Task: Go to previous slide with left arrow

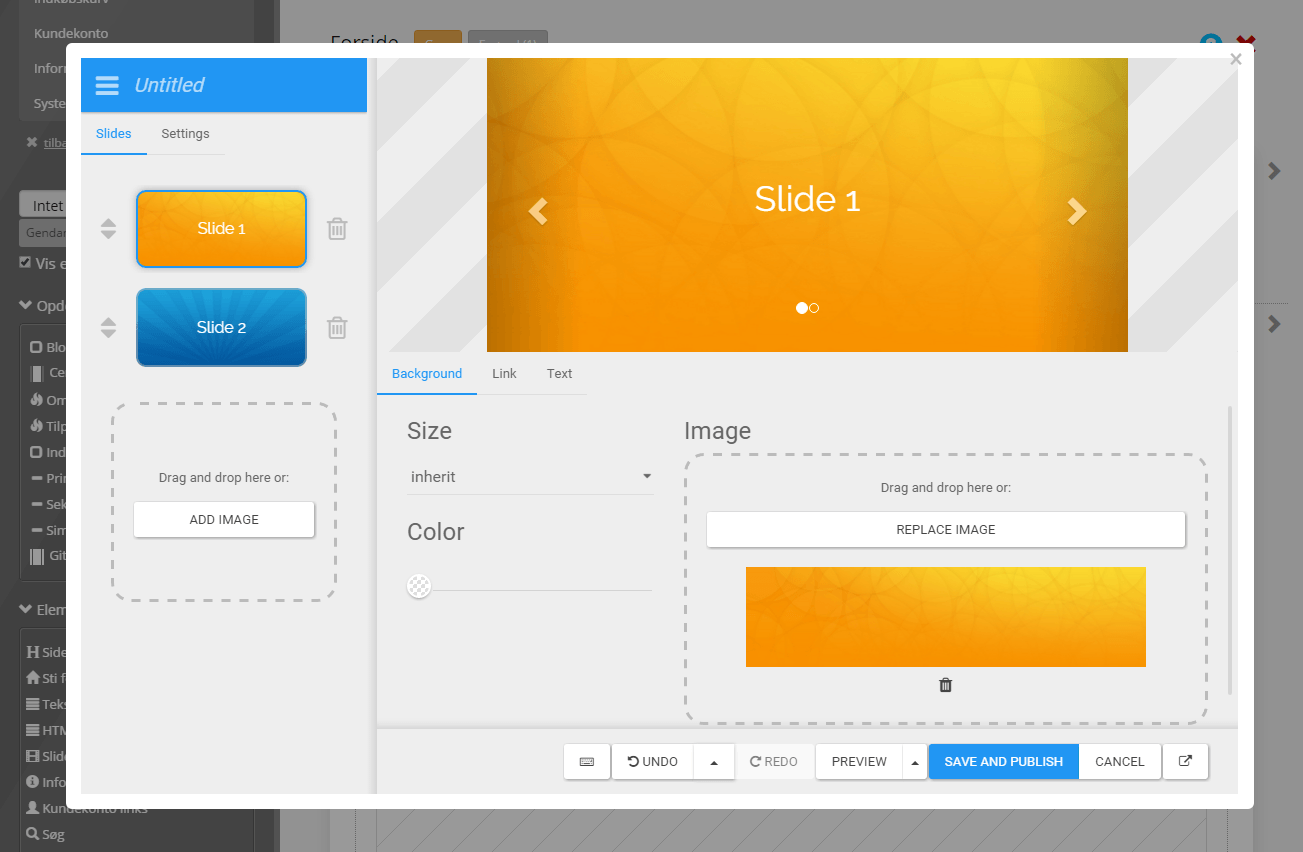Action: tap(538, 211)
